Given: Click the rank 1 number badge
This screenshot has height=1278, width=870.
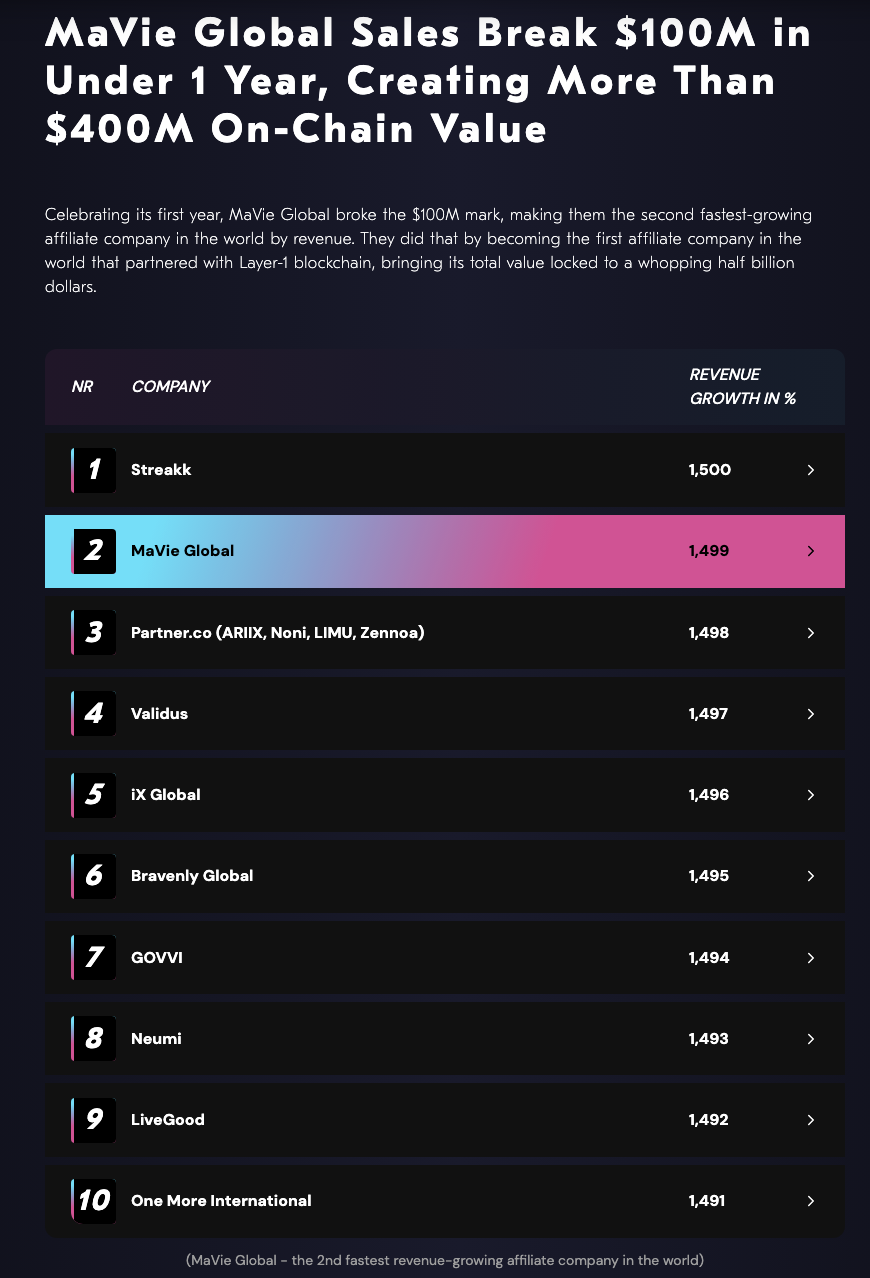Looking at the screenshot, I should click(x=94, y=470).
